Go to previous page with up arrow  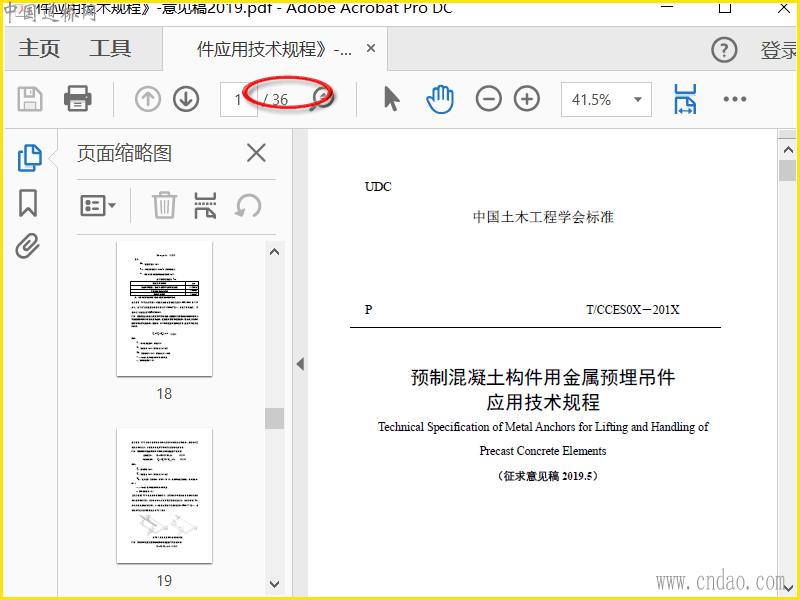pyautogui.click(x=148, y=99)
